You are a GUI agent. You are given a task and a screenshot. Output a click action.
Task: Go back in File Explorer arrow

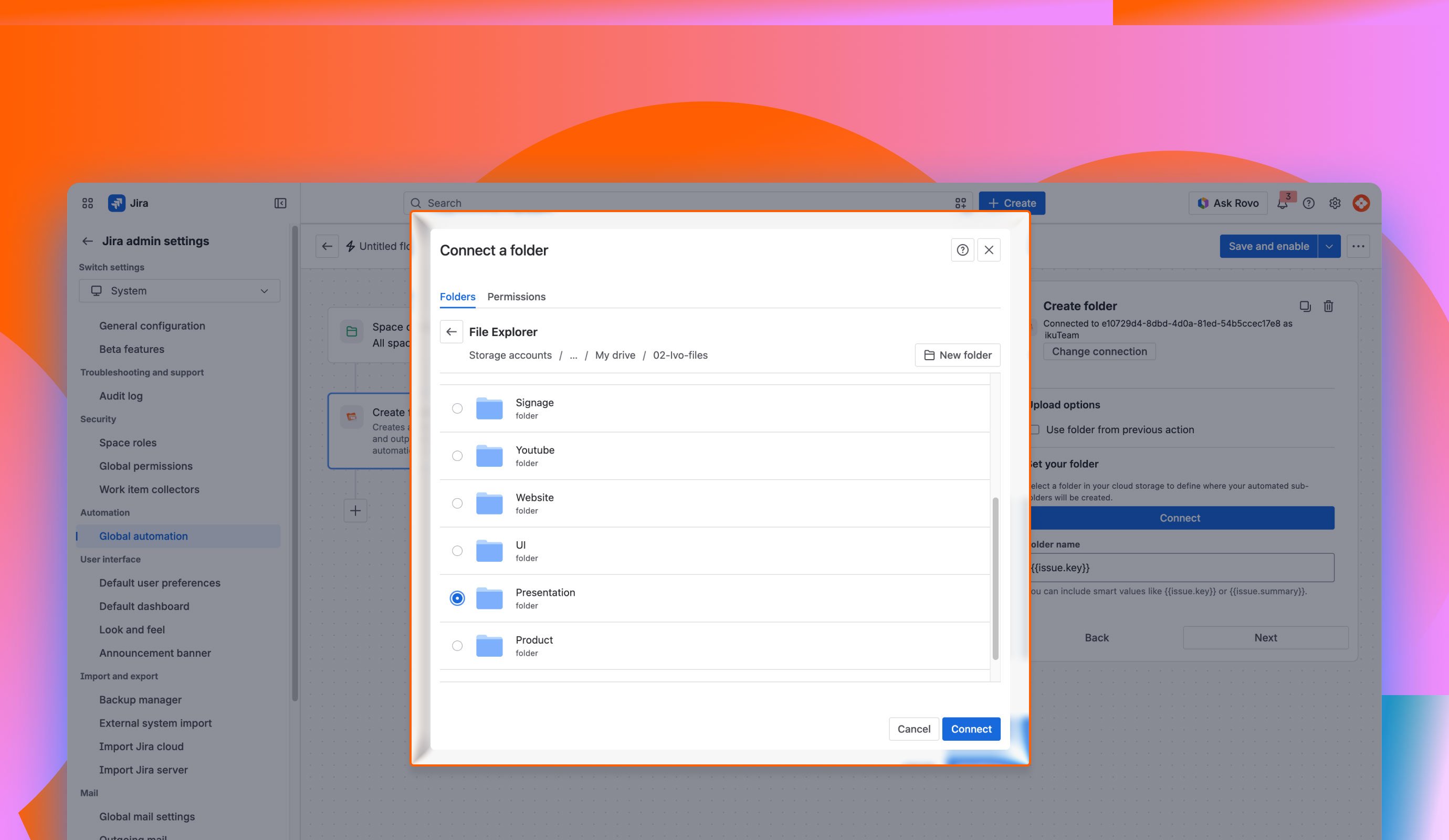pyautogui.click(x=451, y=332)
